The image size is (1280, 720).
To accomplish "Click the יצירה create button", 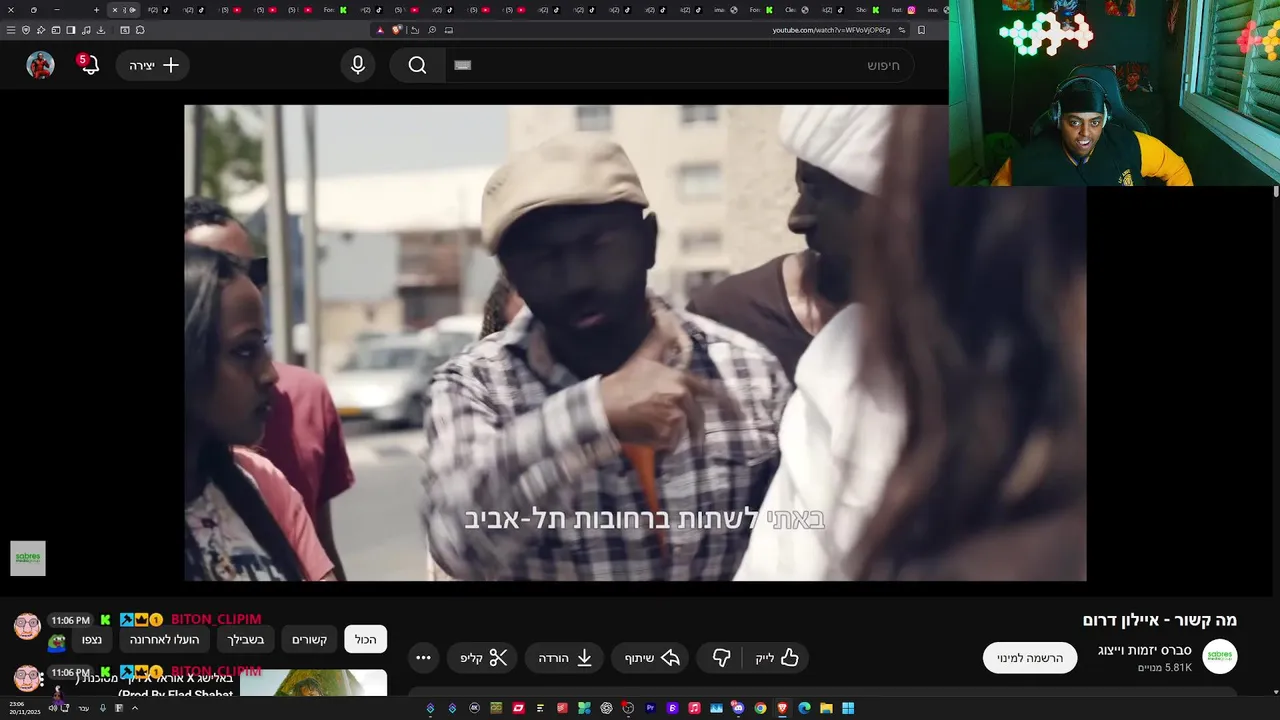I will (x=153, y=65).
